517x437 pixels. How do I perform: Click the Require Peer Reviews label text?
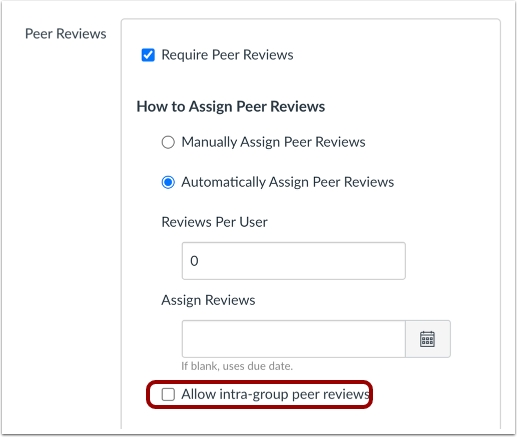tap(227, 55)
